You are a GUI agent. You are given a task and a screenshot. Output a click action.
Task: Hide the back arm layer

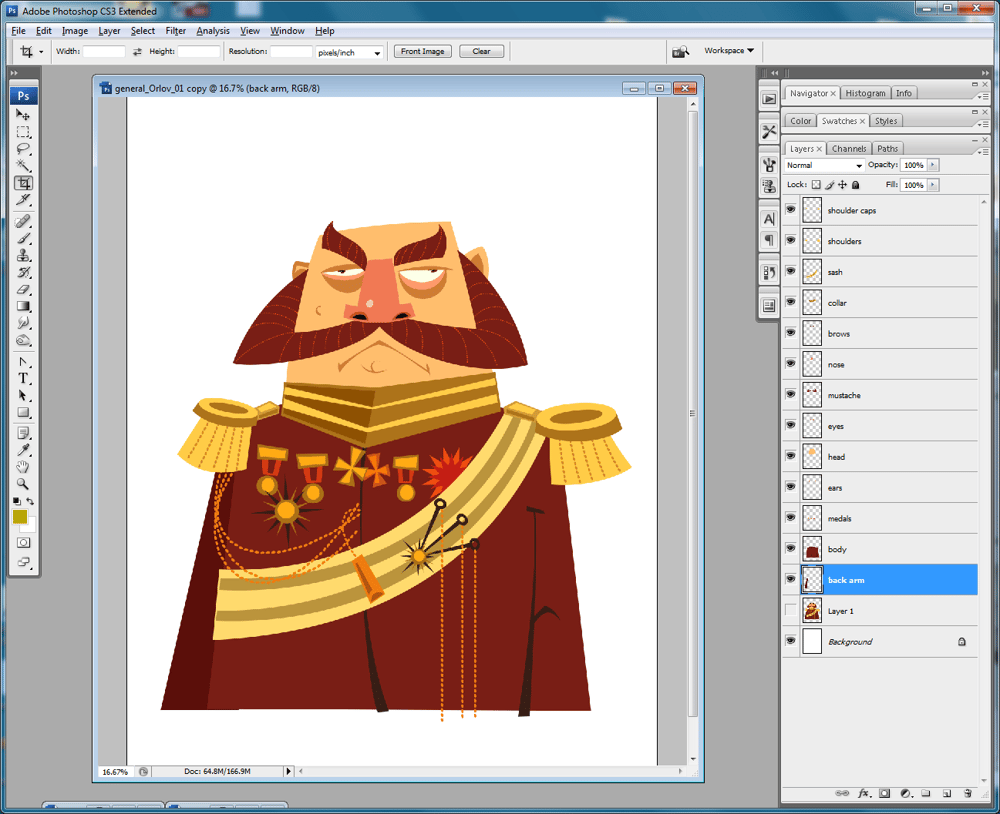791,579
